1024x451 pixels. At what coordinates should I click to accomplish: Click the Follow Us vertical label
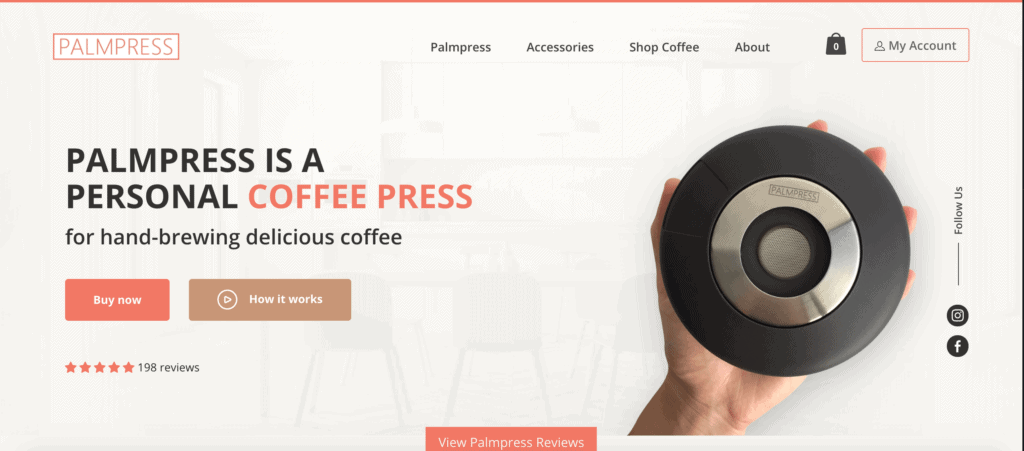pos(958,210)
